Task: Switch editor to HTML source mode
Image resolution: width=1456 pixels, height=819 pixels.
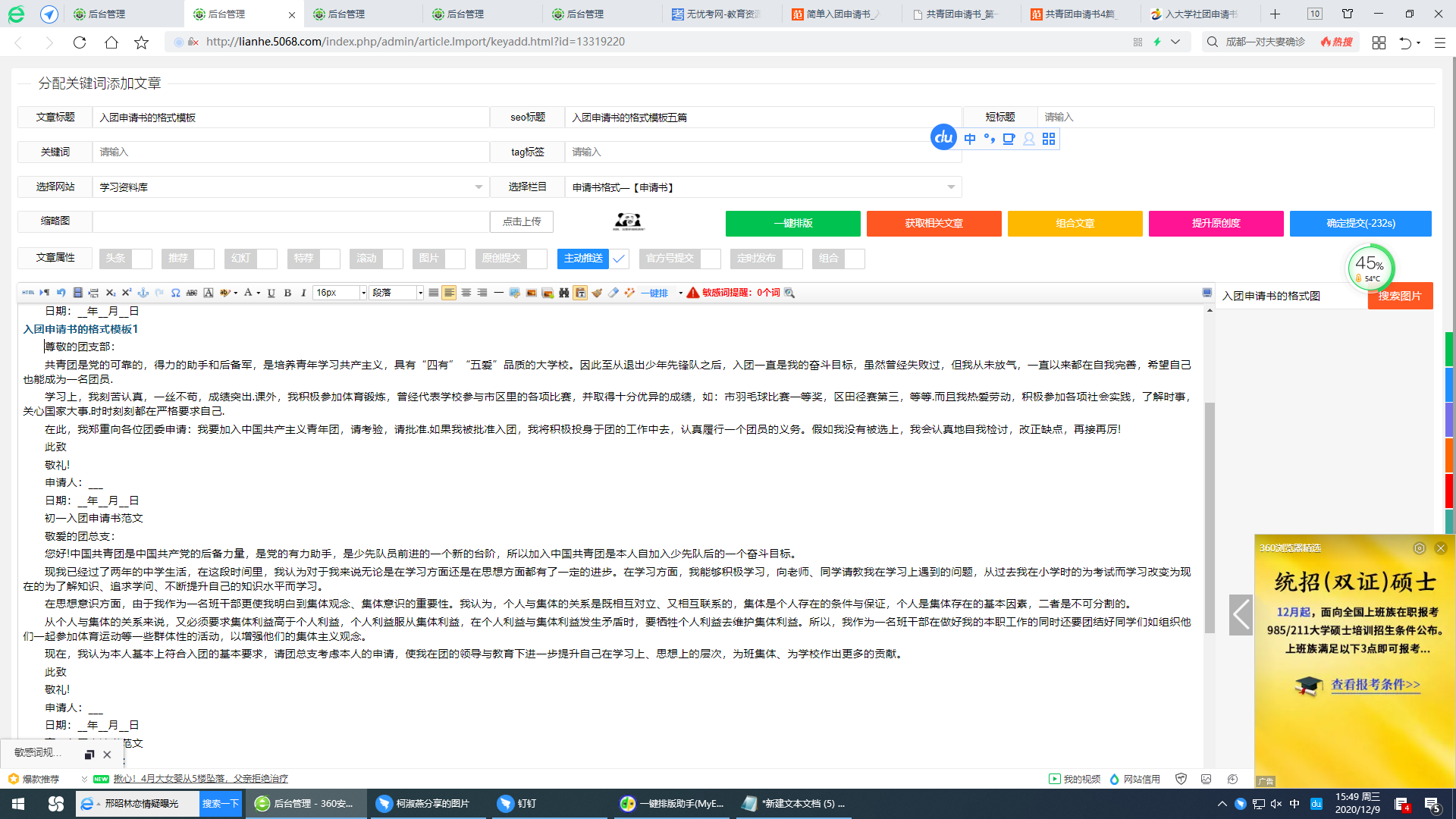Action: 28,292
